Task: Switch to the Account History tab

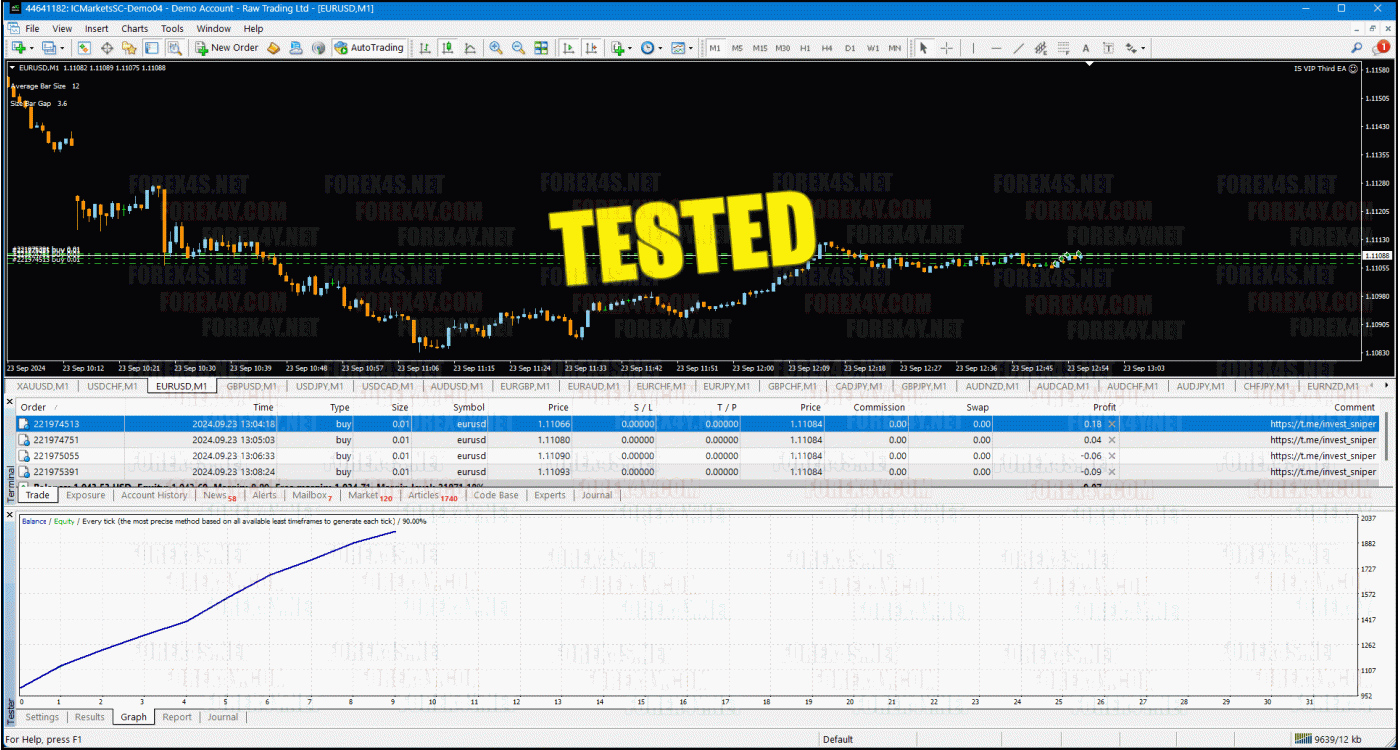Action: pos(154,495)
